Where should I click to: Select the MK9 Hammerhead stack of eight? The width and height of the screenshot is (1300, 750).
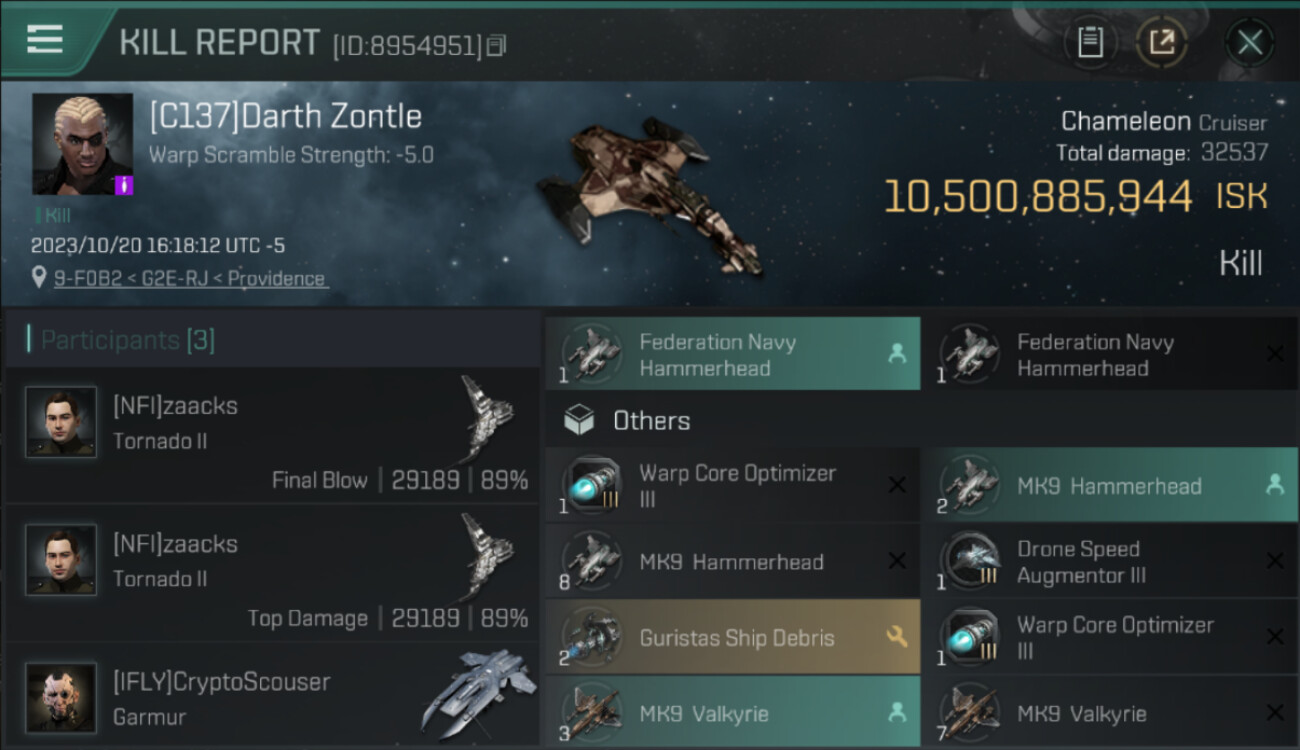click(733, 562)
